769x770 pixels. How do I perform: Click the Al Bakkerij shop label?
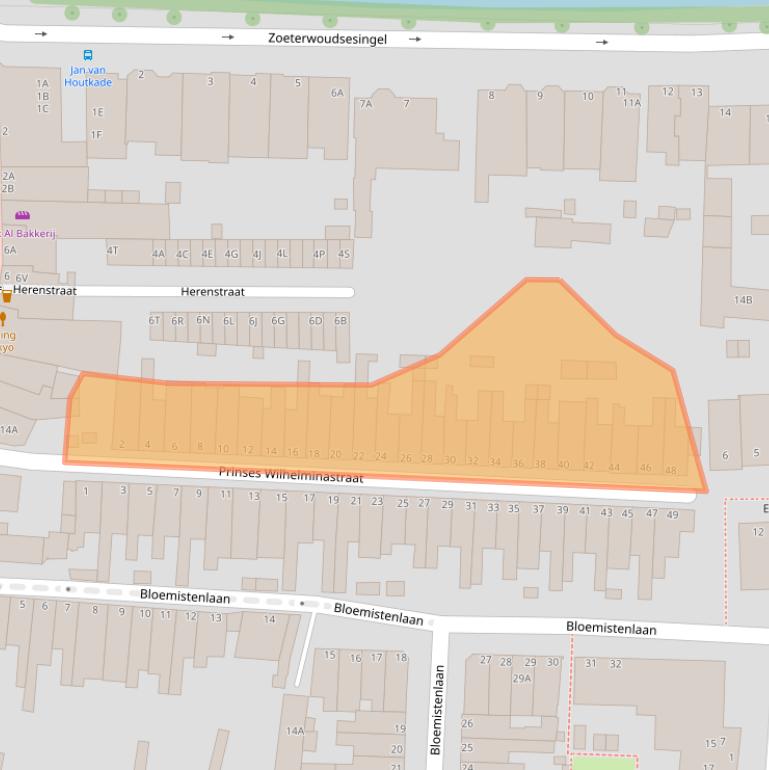[x=30, y=233]
